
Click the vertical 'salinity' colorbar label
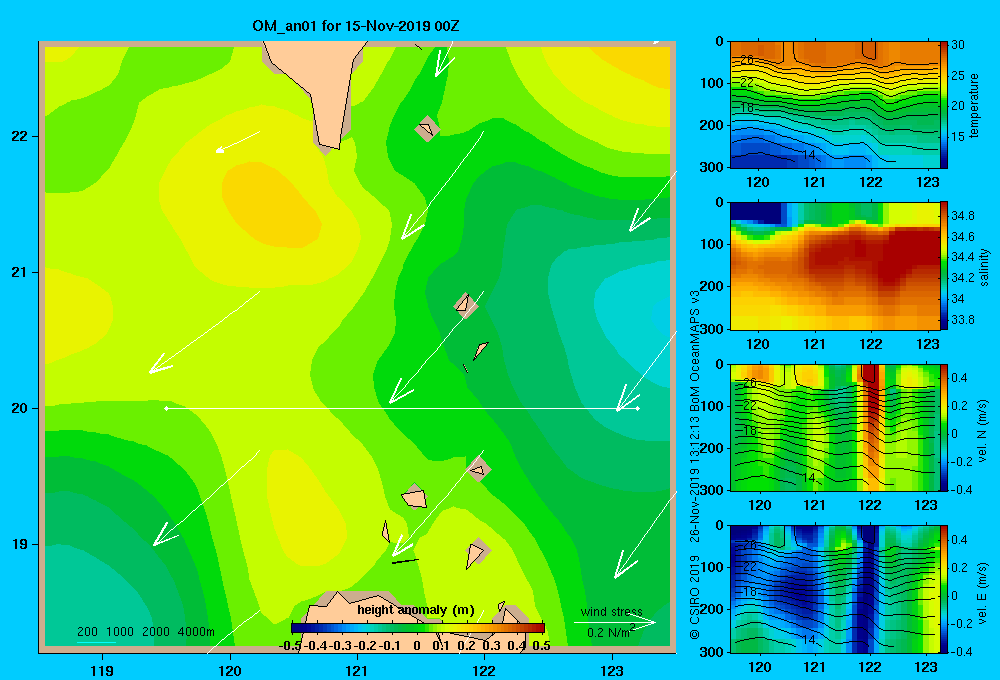tap(985, 267)
